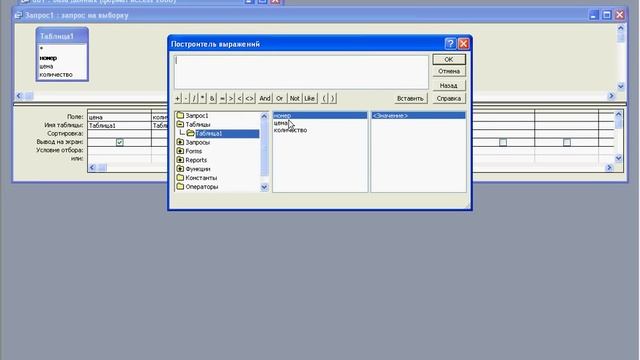Select the asterisk in Таблица1 field list
Viewport: 640px width, 360px height.
[41, 49]
